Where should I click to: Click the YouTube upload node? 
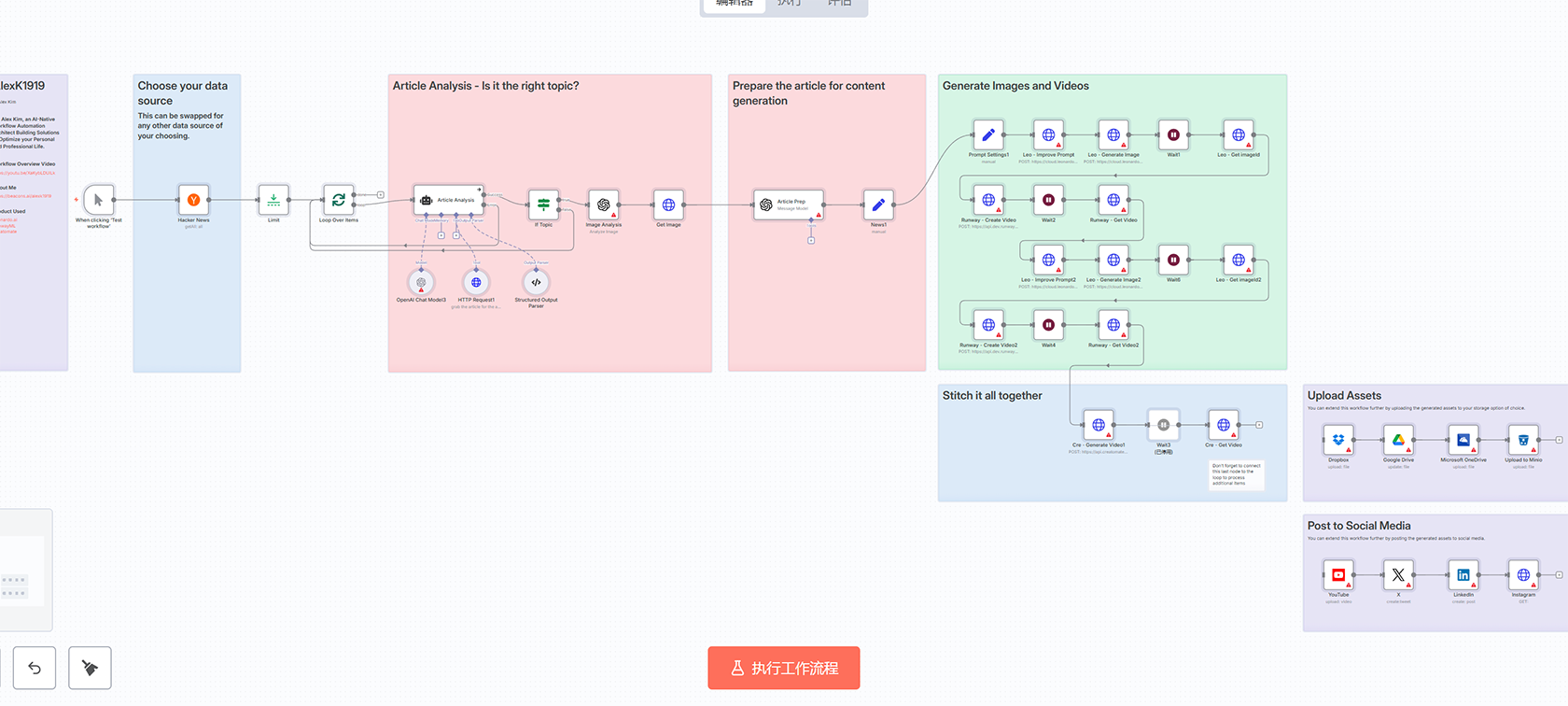tap(1338, 575)
